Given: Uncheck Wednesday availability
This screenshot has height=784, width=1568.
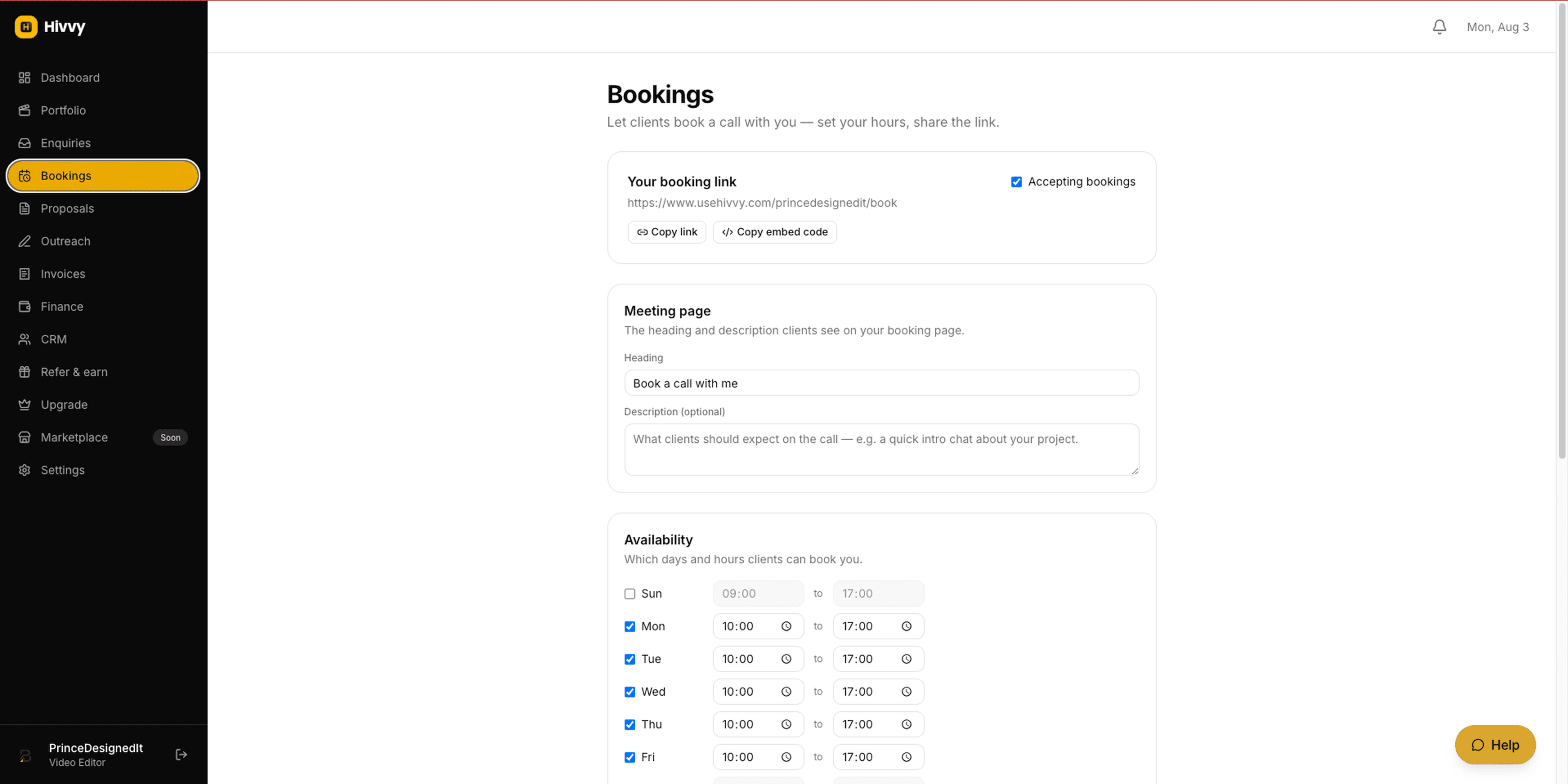Looking at the screenshot, I should [x=629, y=692].
